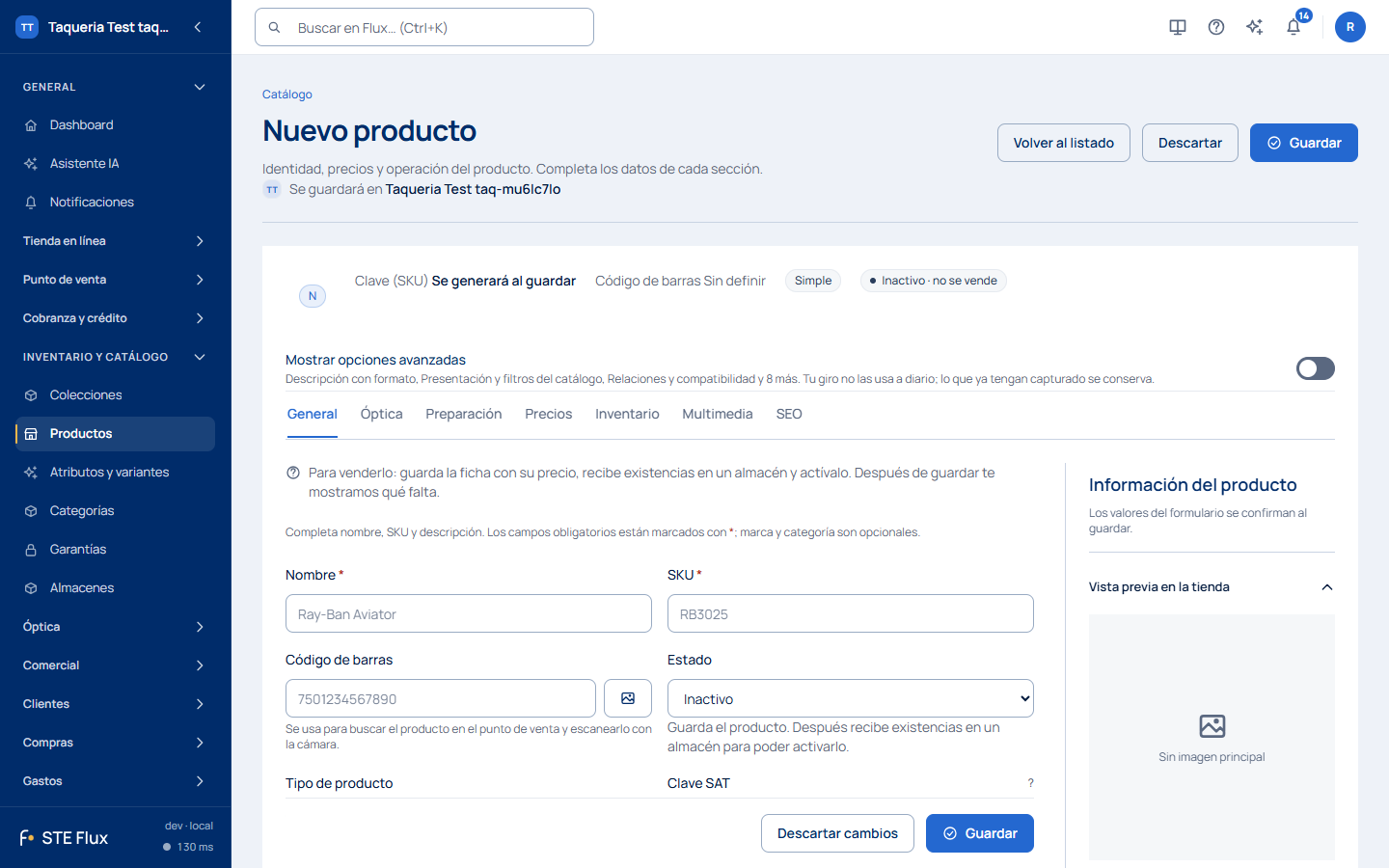Switch to the Multimedia tab

click(x=718, y=414)
